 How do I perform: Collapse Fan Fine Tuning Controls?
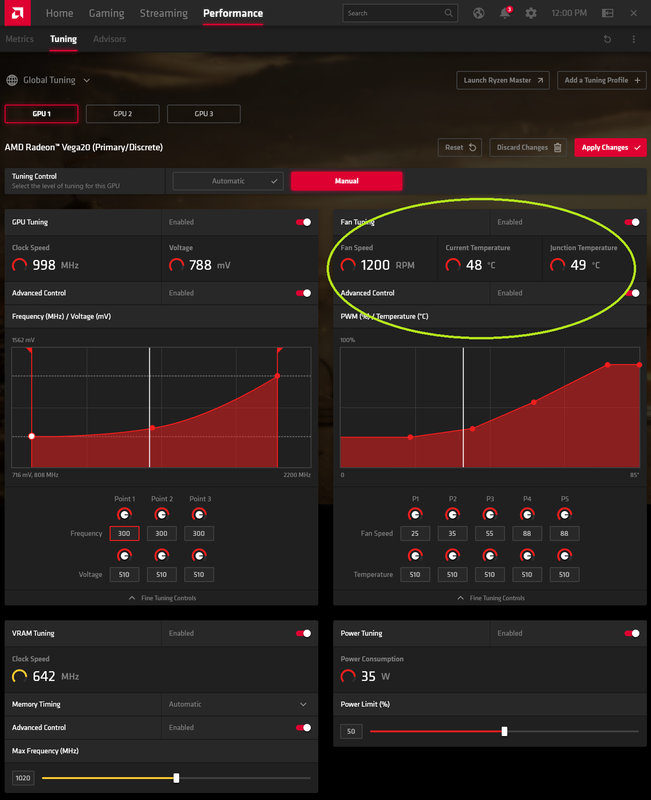(490, 598)
